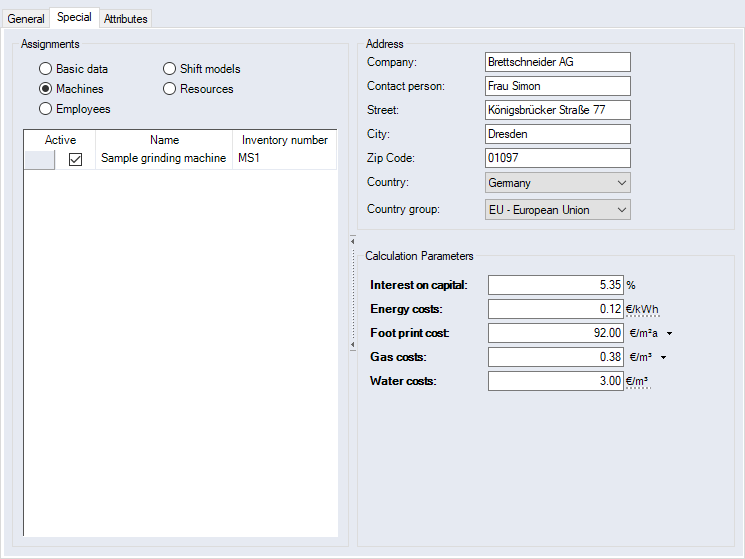
Task: Click the Company name field
Action: (557, 63)
